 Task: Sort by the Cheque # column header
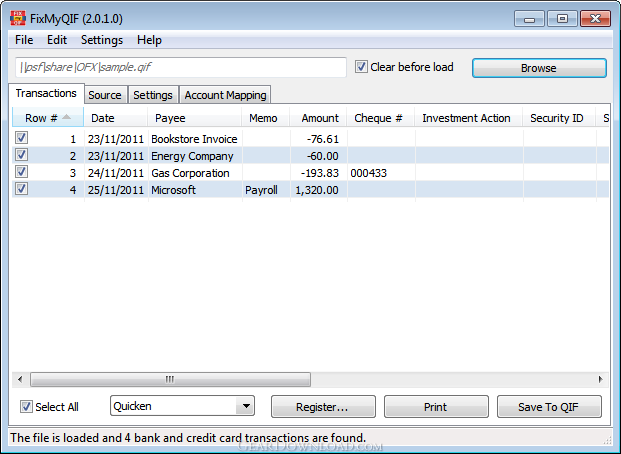pyautogui.click(x=381, y=118)
